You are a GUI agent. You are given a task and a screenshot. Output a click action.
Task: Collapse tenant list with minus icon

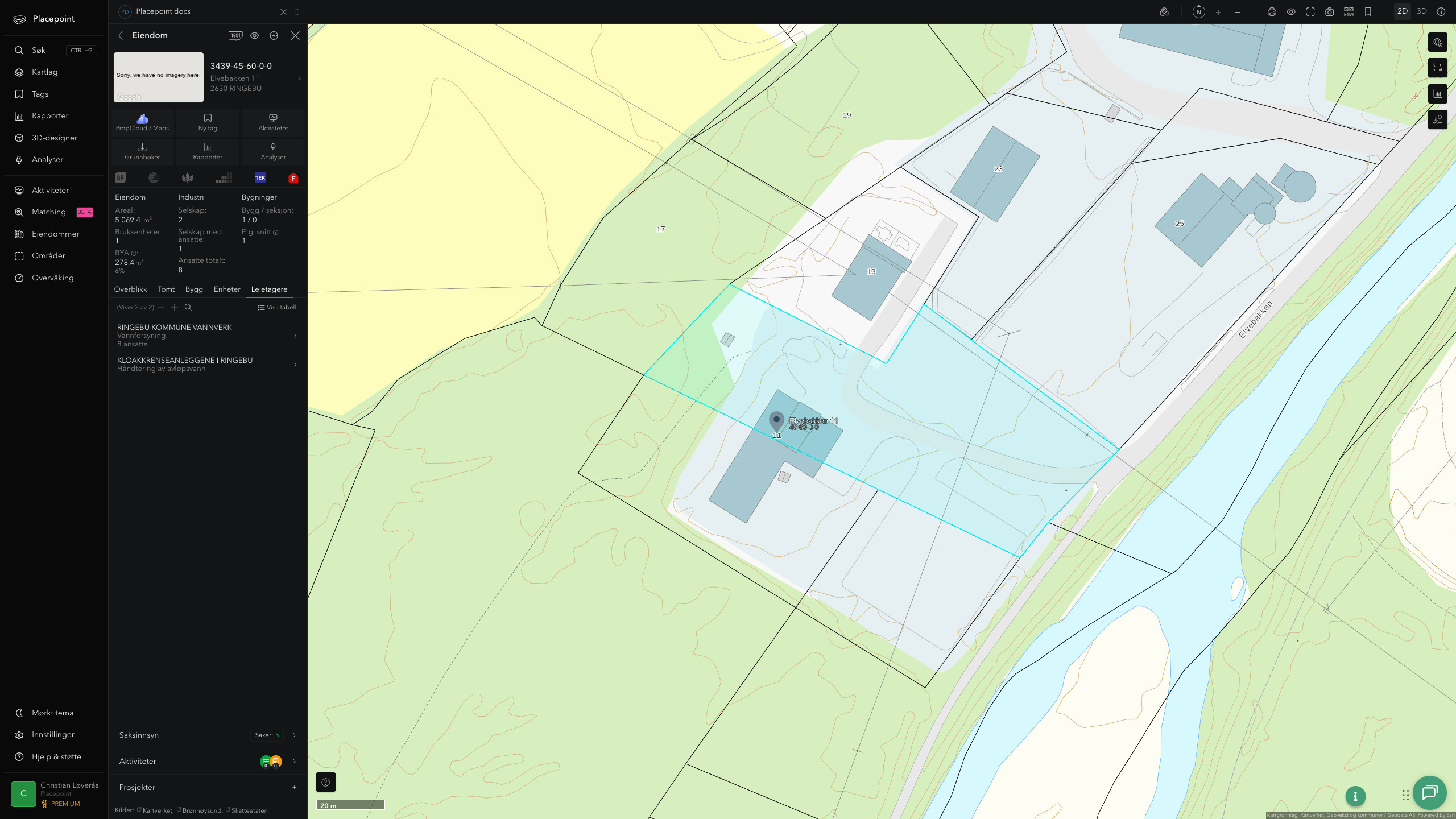161,307
